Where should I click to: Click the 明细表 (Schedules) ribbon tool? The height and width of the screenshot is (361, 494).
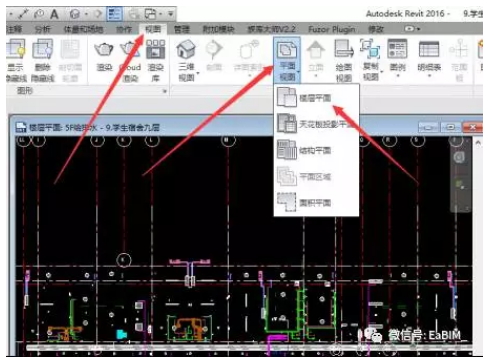(429, 57)
